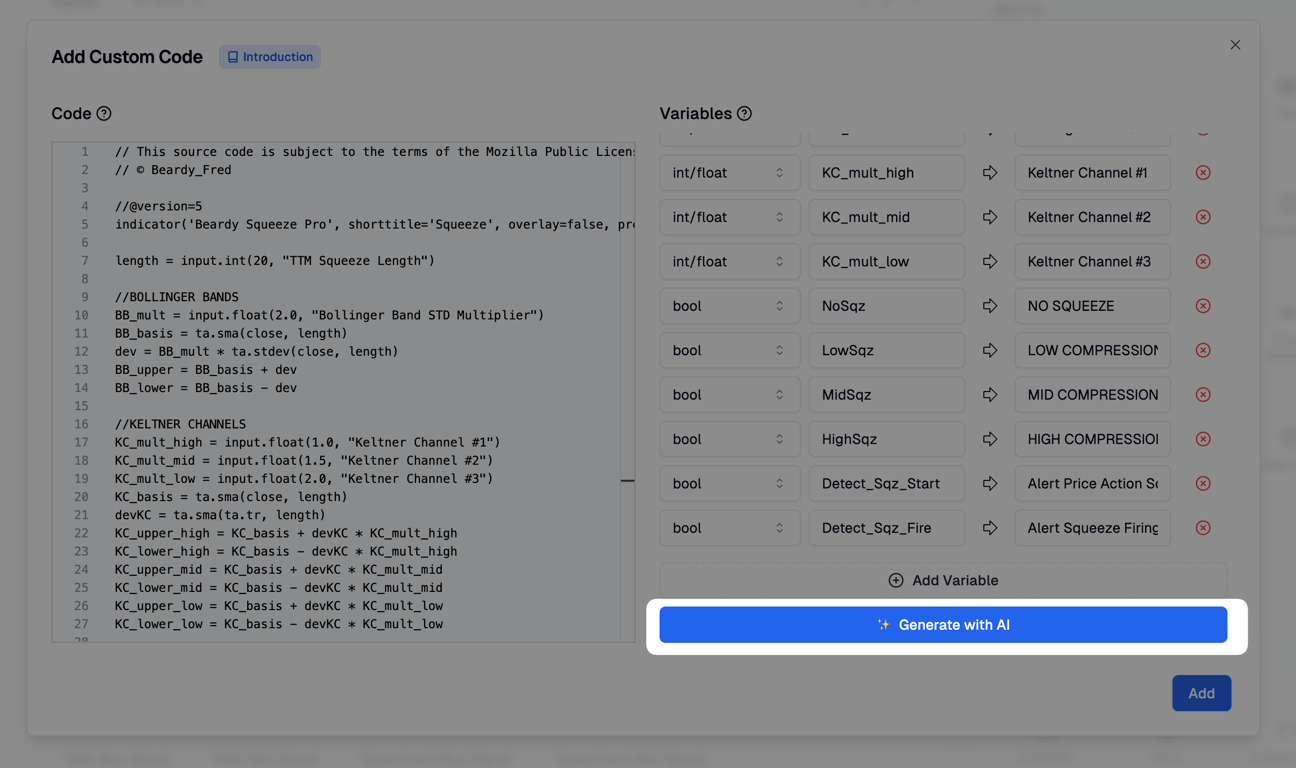Delete the NoSqz variable row
Screen dimensions: 1296x768
[x=1203, y=306]
